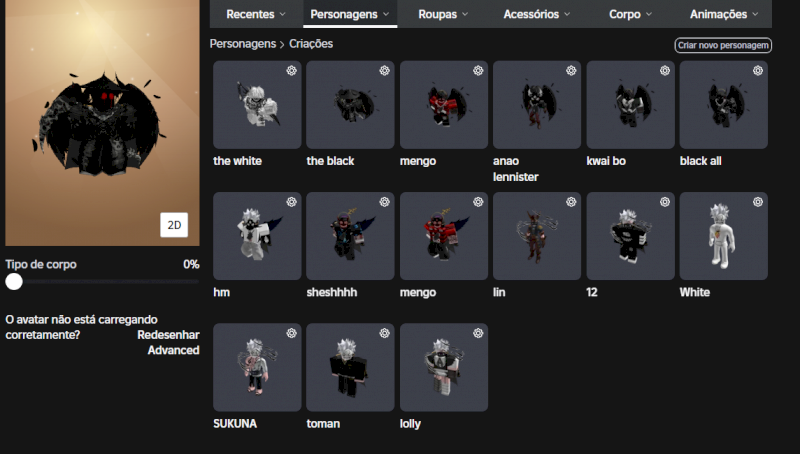
Task: Click the body type slider track
Action: (102, 282)
